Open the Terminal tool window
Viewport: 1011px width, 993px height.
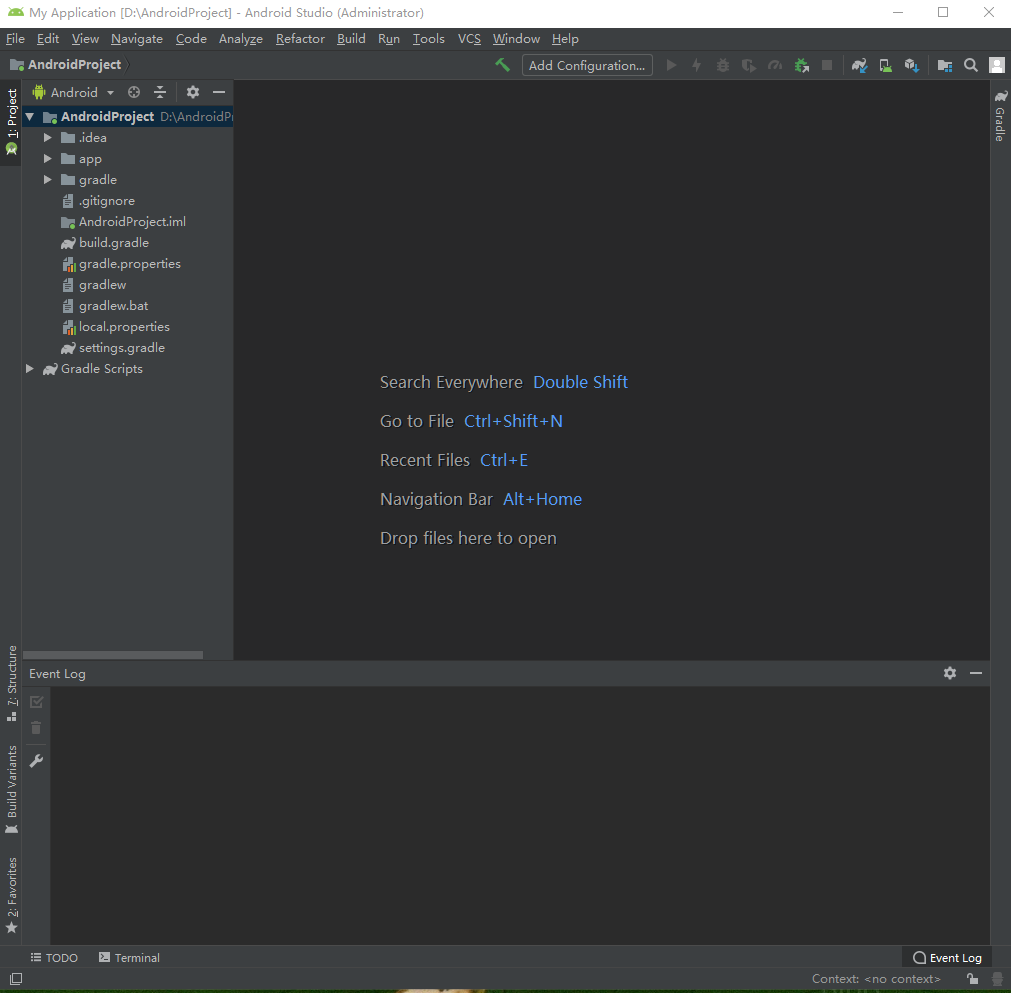click(x=129, y=958)
